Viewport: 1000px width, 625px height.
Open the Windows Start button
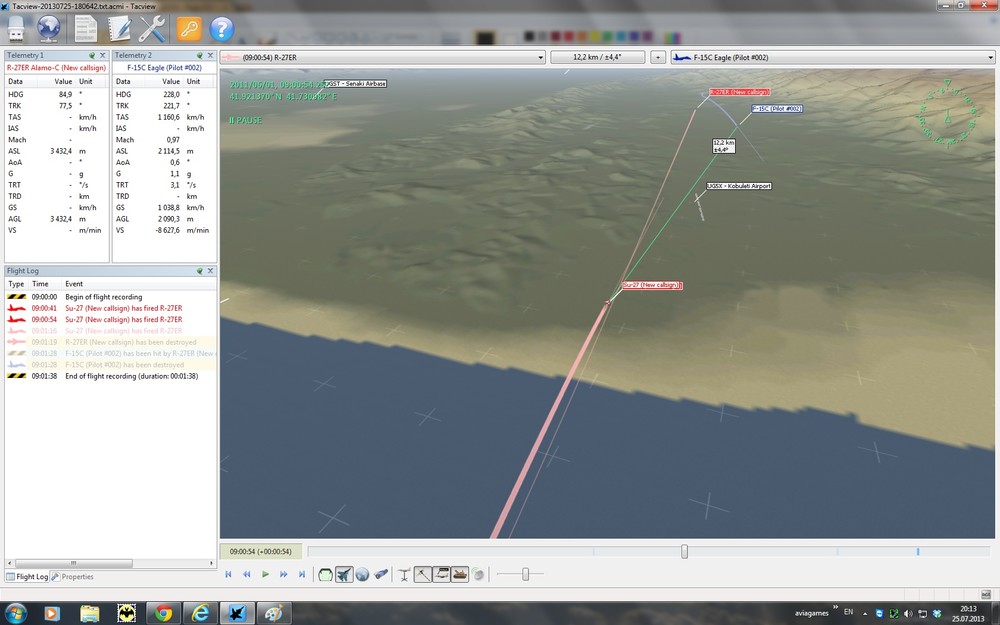[15, 614]
